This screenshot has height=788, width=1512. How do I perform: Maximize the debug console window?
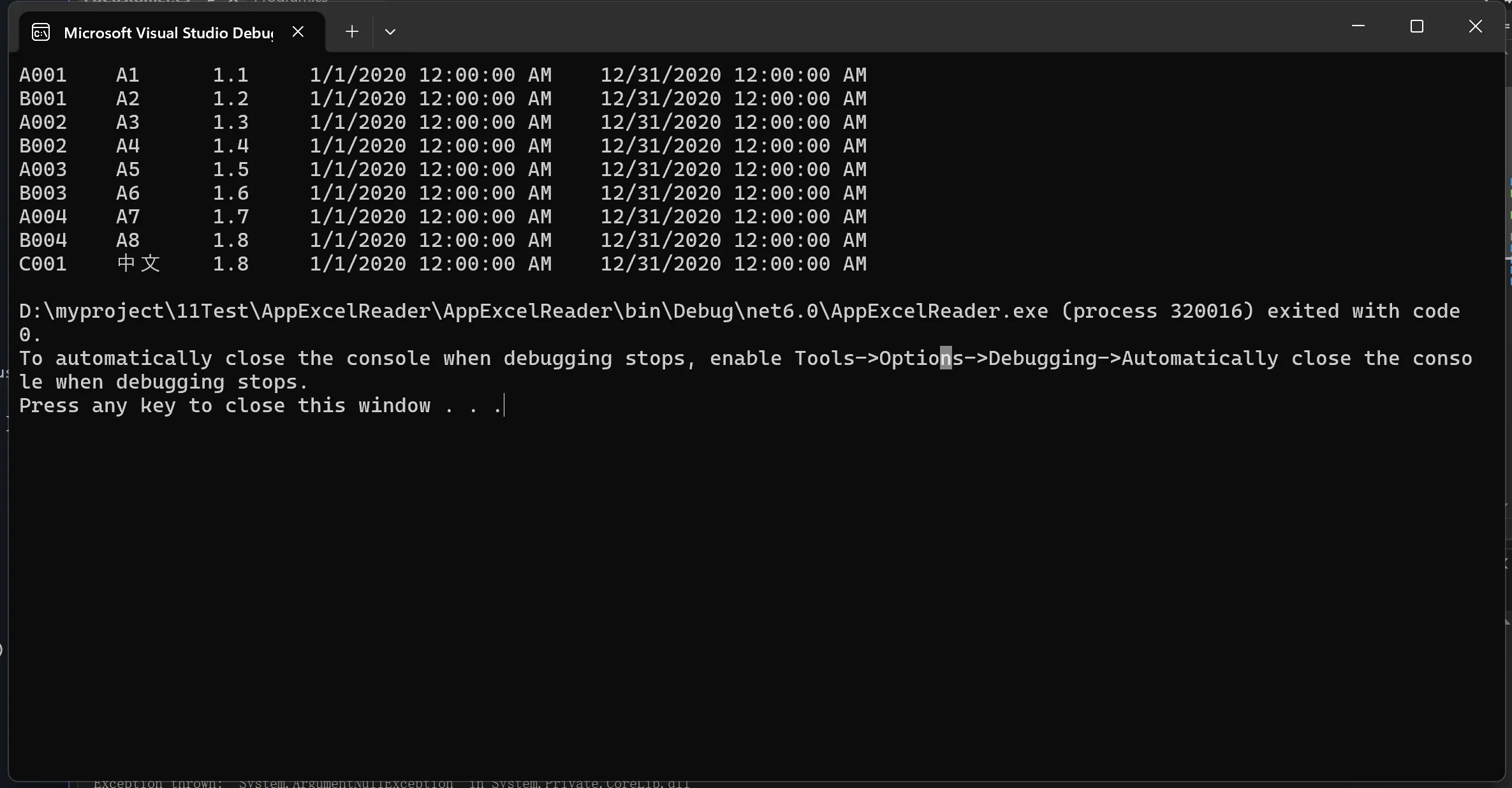coord(1416,26)
